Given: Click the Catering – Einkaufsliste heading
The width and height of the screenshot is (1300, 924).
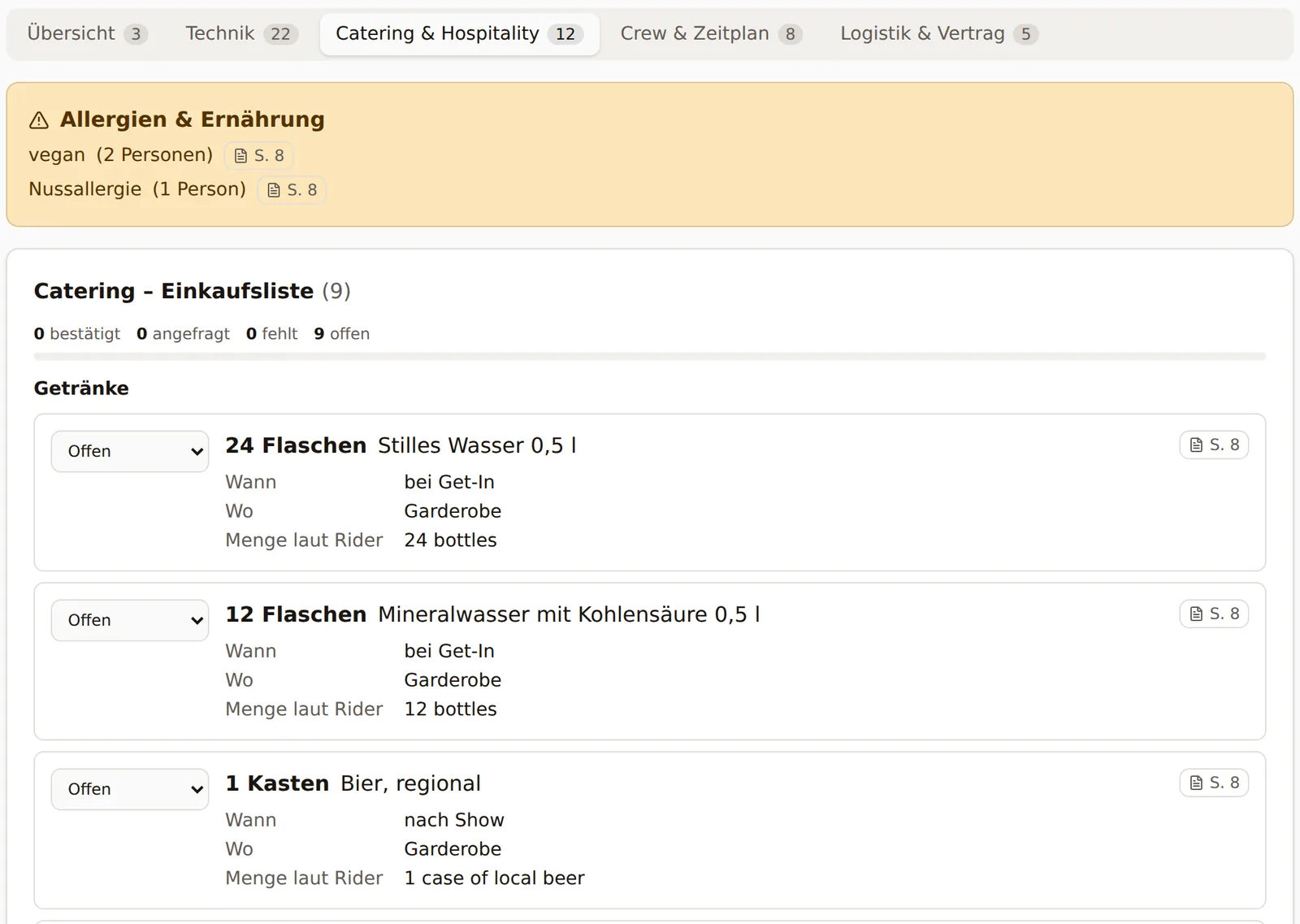Looking at the screenshot, I should [193, 291].
